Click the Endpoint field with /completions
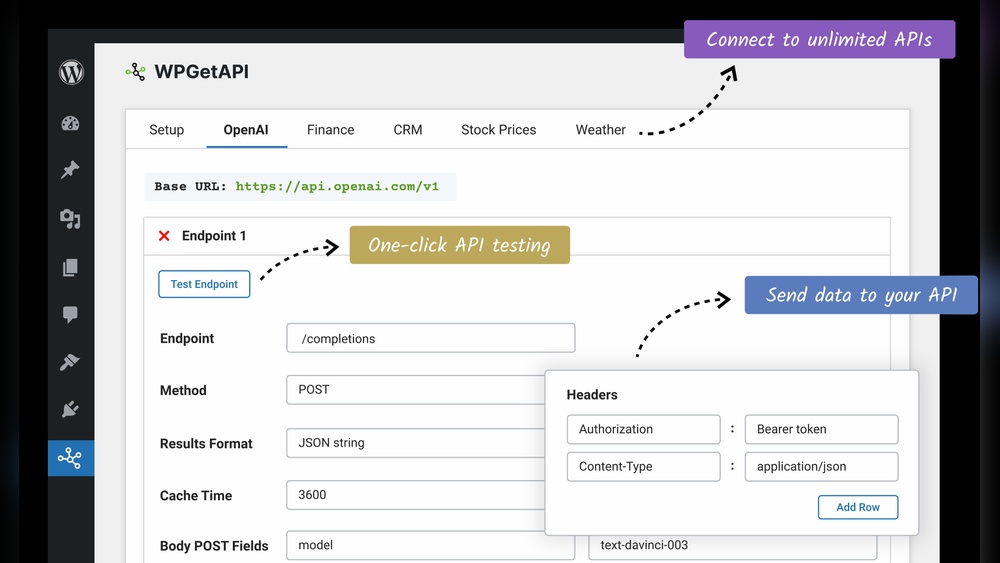Viewport: 1000px width, 563px height. click(430, 338)
